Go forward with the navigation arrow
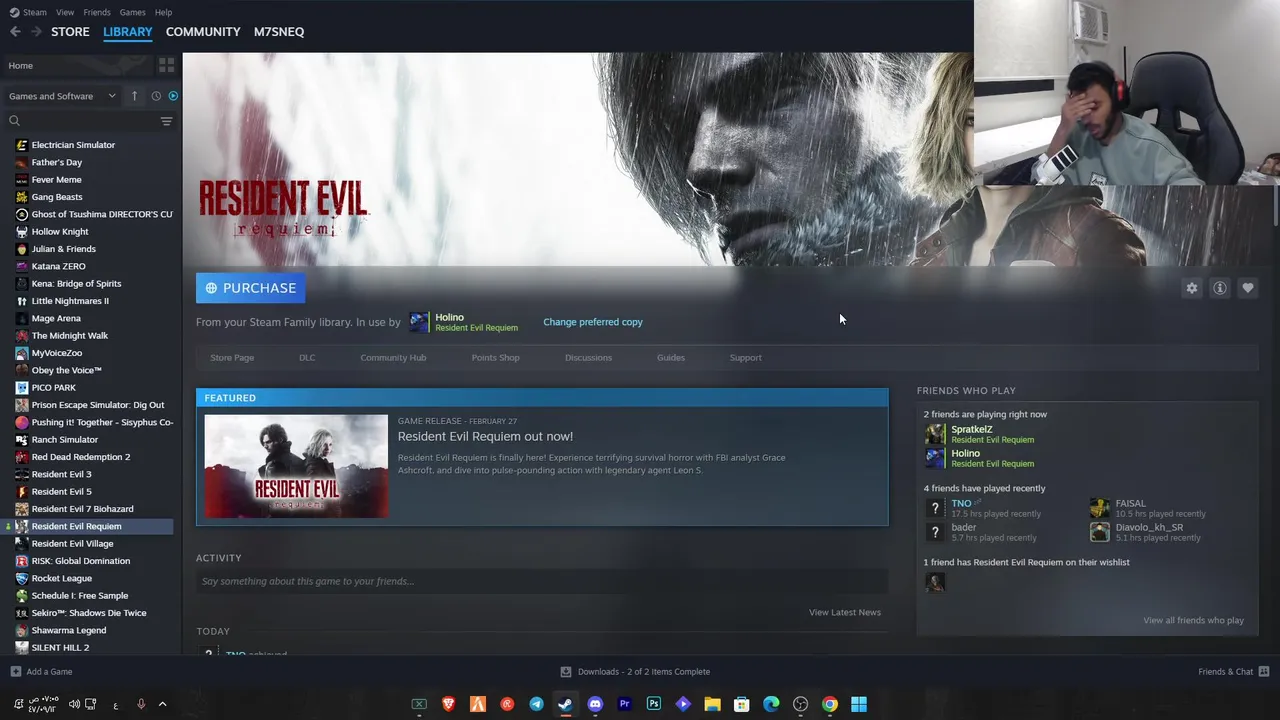Viewport: 1280px width, 720px height. pyautogui.click(x=36, y=32)
